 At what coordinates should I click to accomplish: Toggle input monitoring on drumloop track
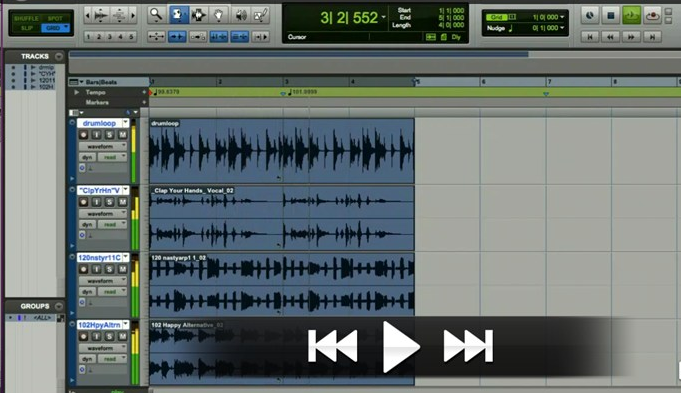point(96,135)
